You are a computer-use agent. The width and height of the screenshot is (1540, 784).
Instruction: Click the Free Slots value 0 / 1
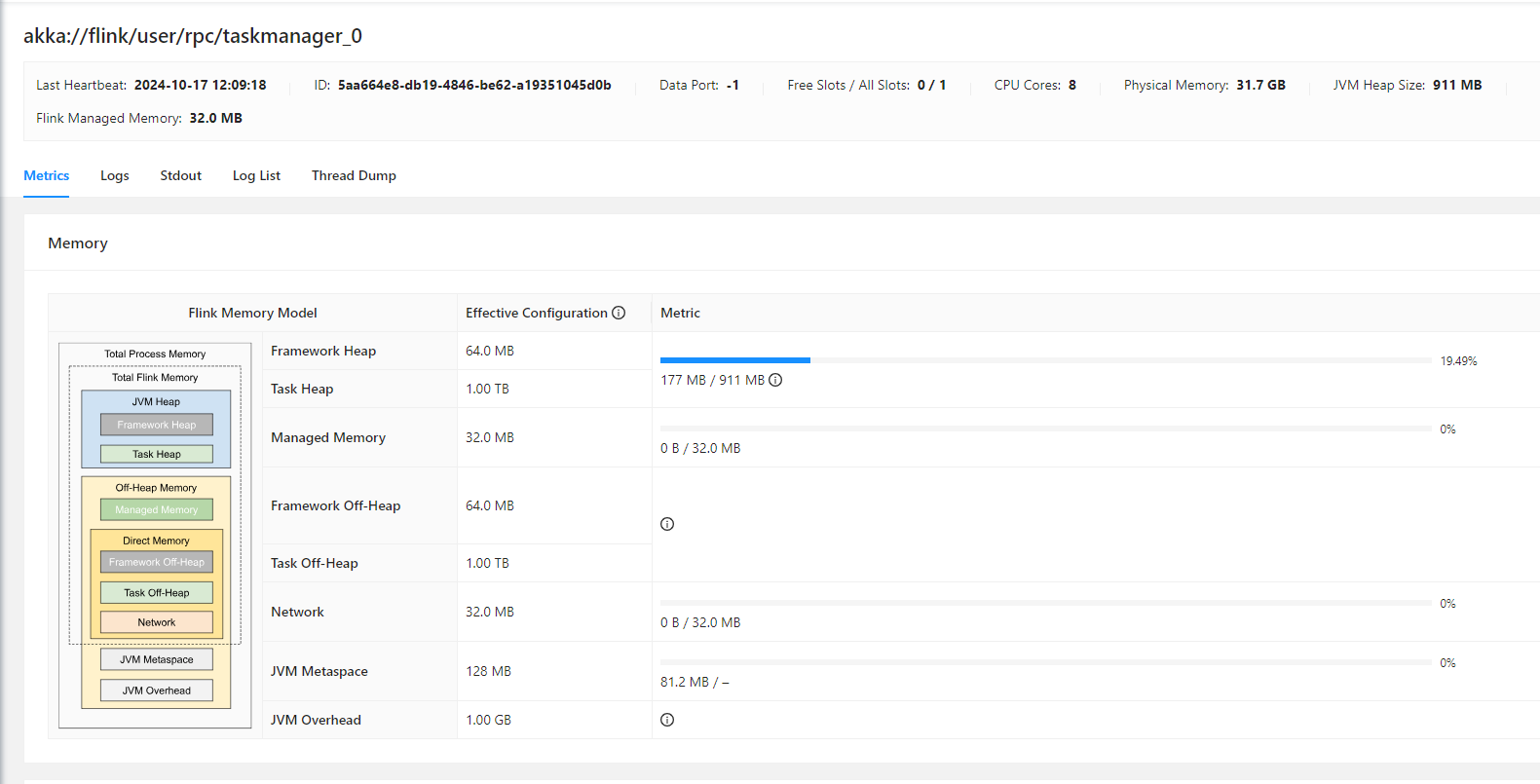click(931, 85)
